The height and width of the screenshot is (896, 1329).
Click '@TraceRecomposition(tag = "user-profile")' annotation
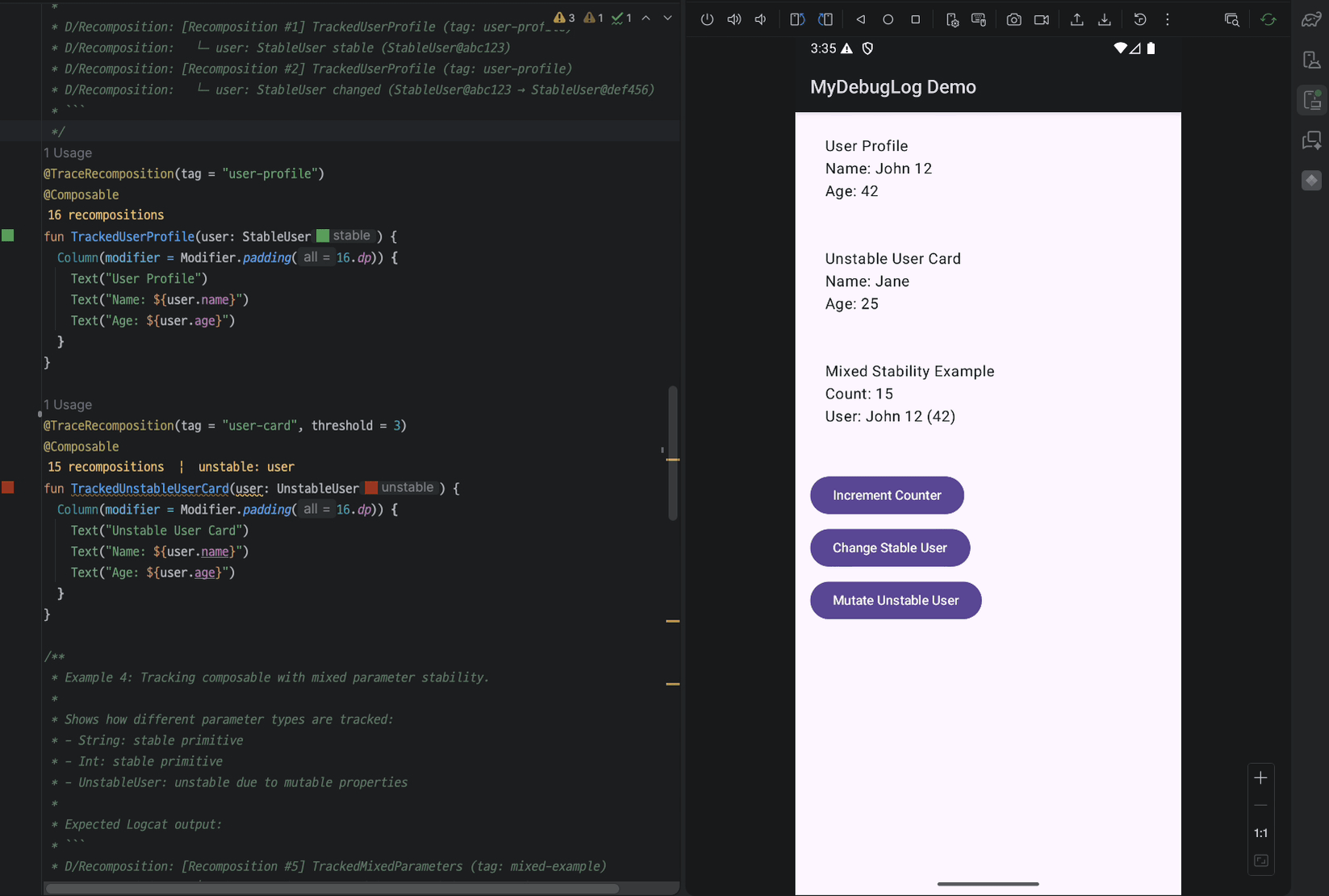(x=184, y=173)
